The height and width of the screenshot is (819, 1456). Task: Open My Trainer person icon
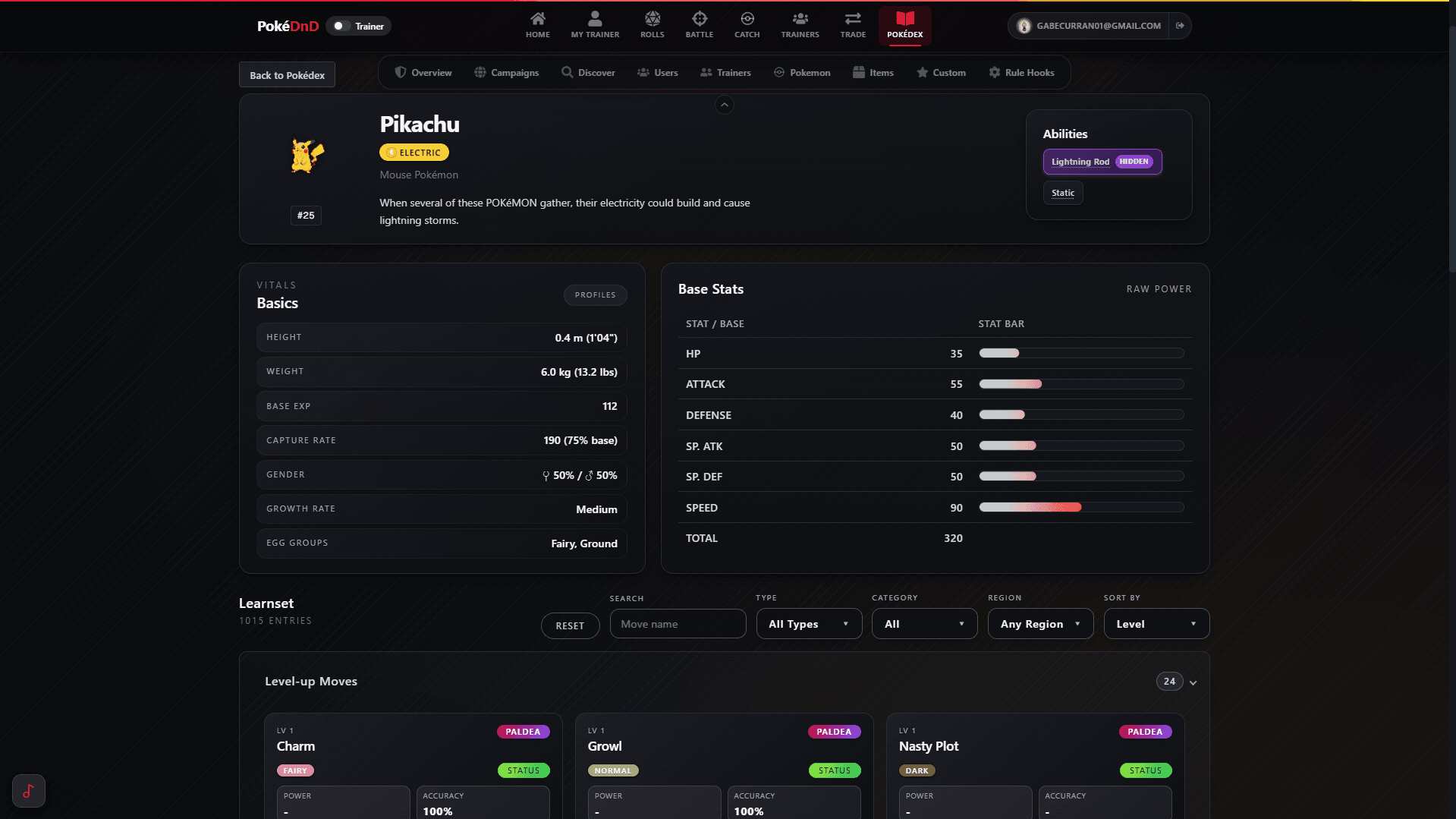(595, 19)
